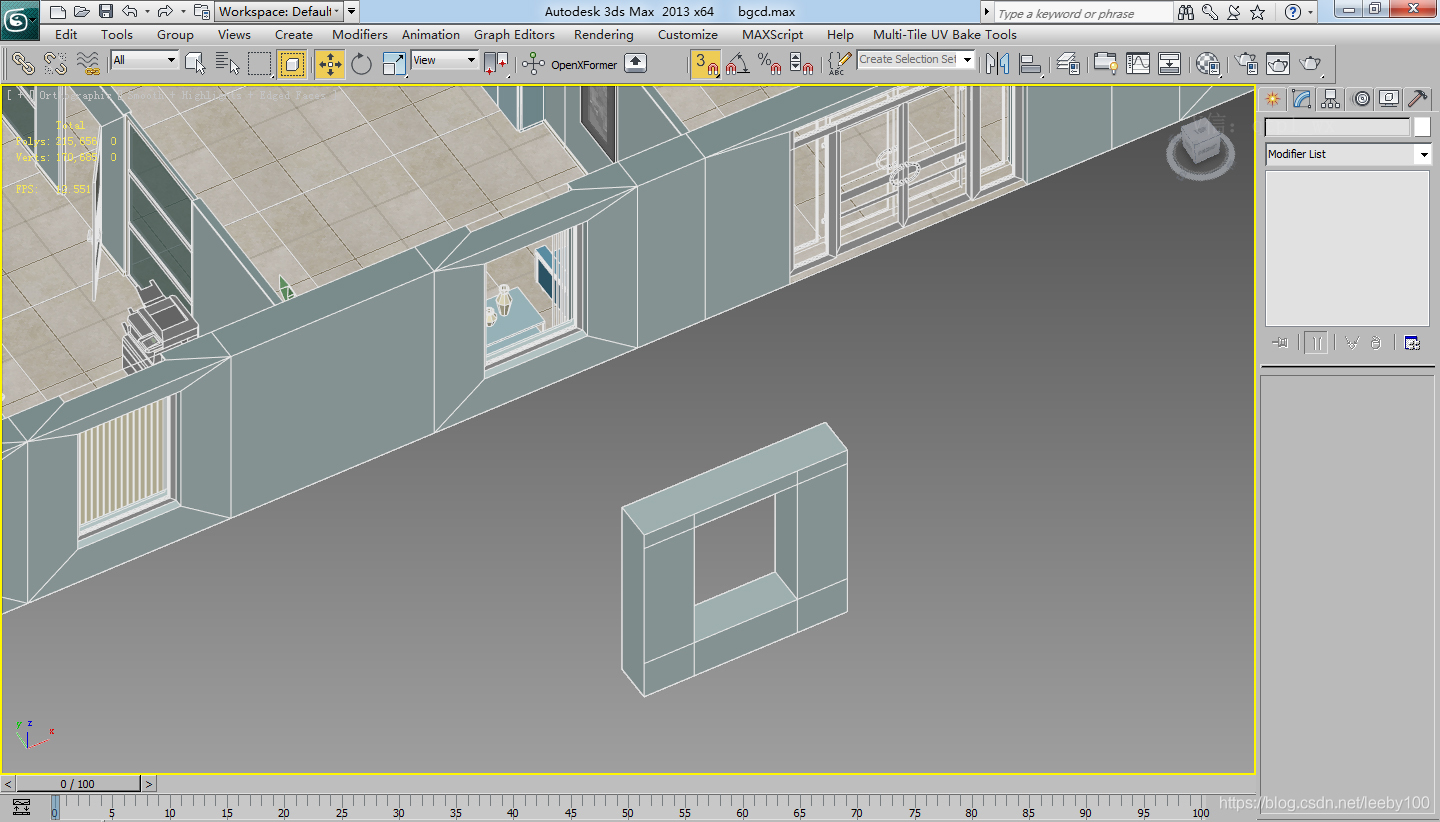
Task: Toggle the 3D Snaps button
Action: (x=706, y=64)
